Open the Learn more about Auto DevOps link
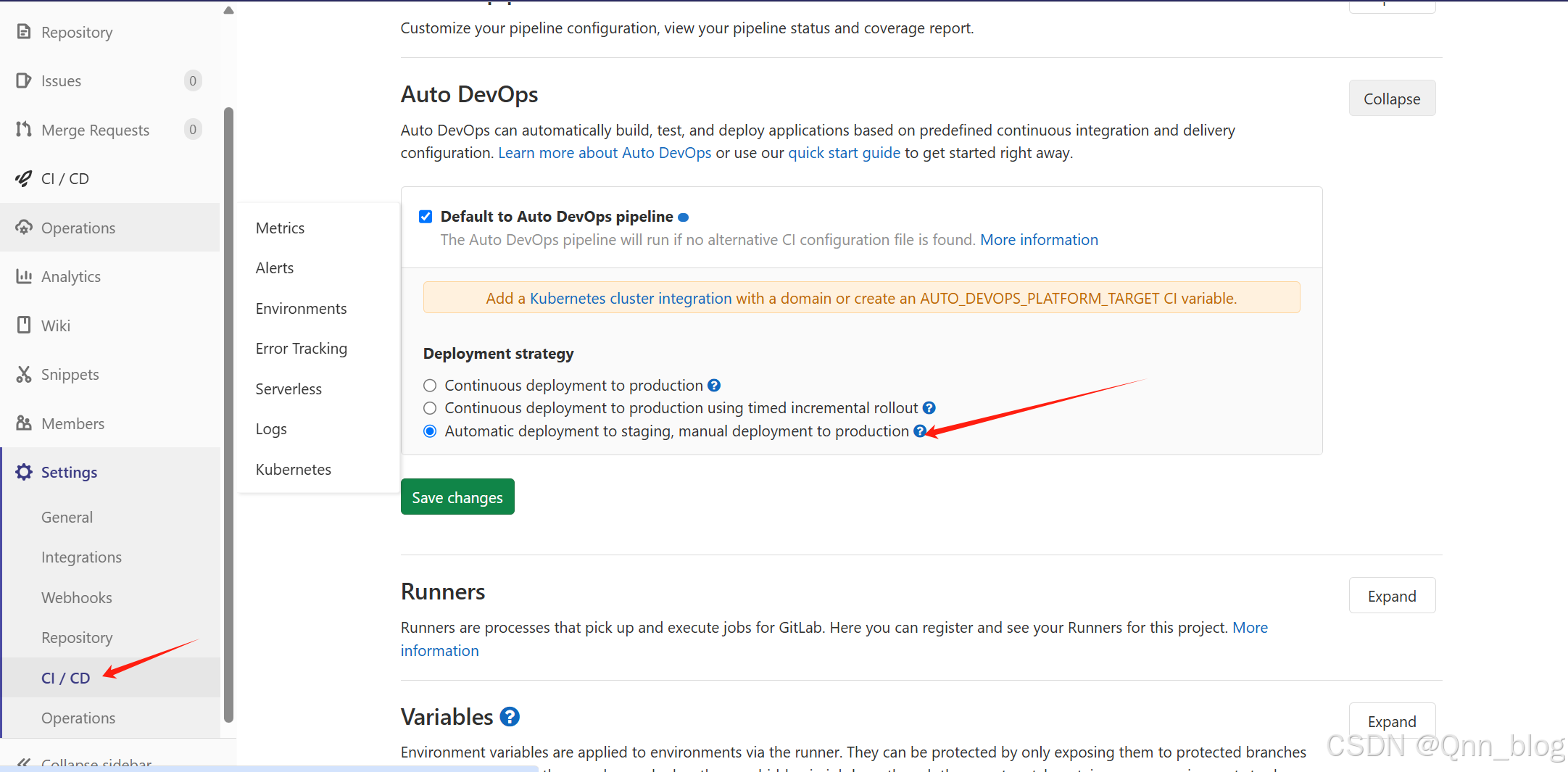The image size is (1568, 772). click(604, 152)
